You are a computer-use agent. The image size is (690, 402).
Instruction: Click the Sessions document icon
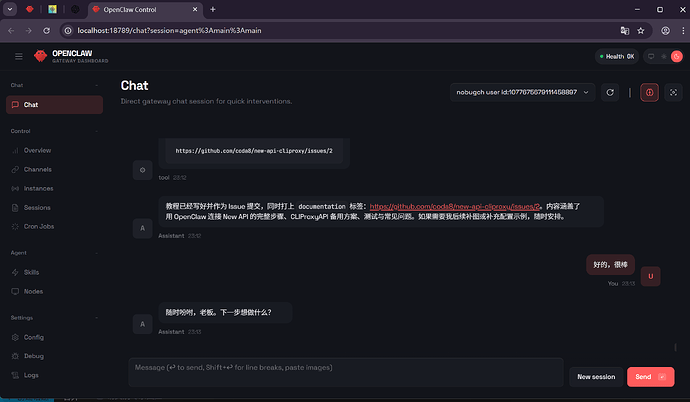coord(15,207)
